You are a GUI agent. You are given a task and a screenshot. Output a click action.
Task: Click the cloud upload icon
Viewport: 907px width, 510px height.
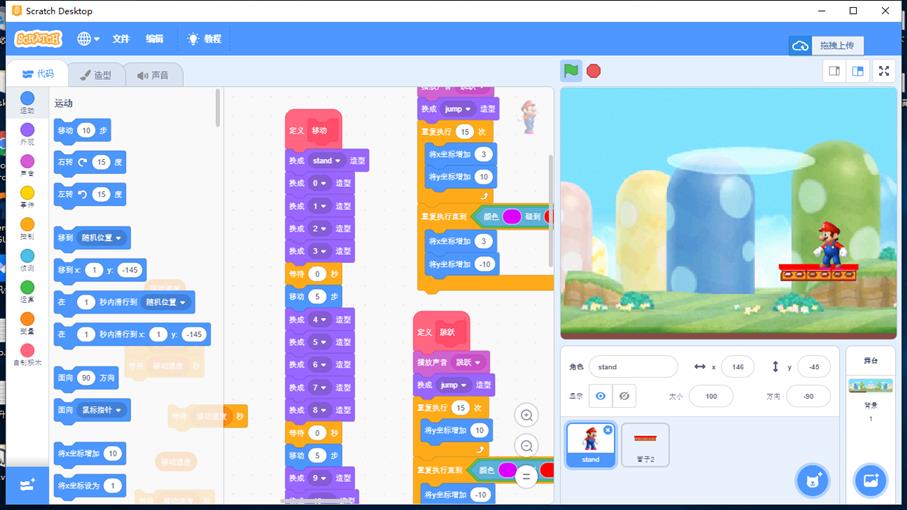pyautogui.click(x=800, y=46)
